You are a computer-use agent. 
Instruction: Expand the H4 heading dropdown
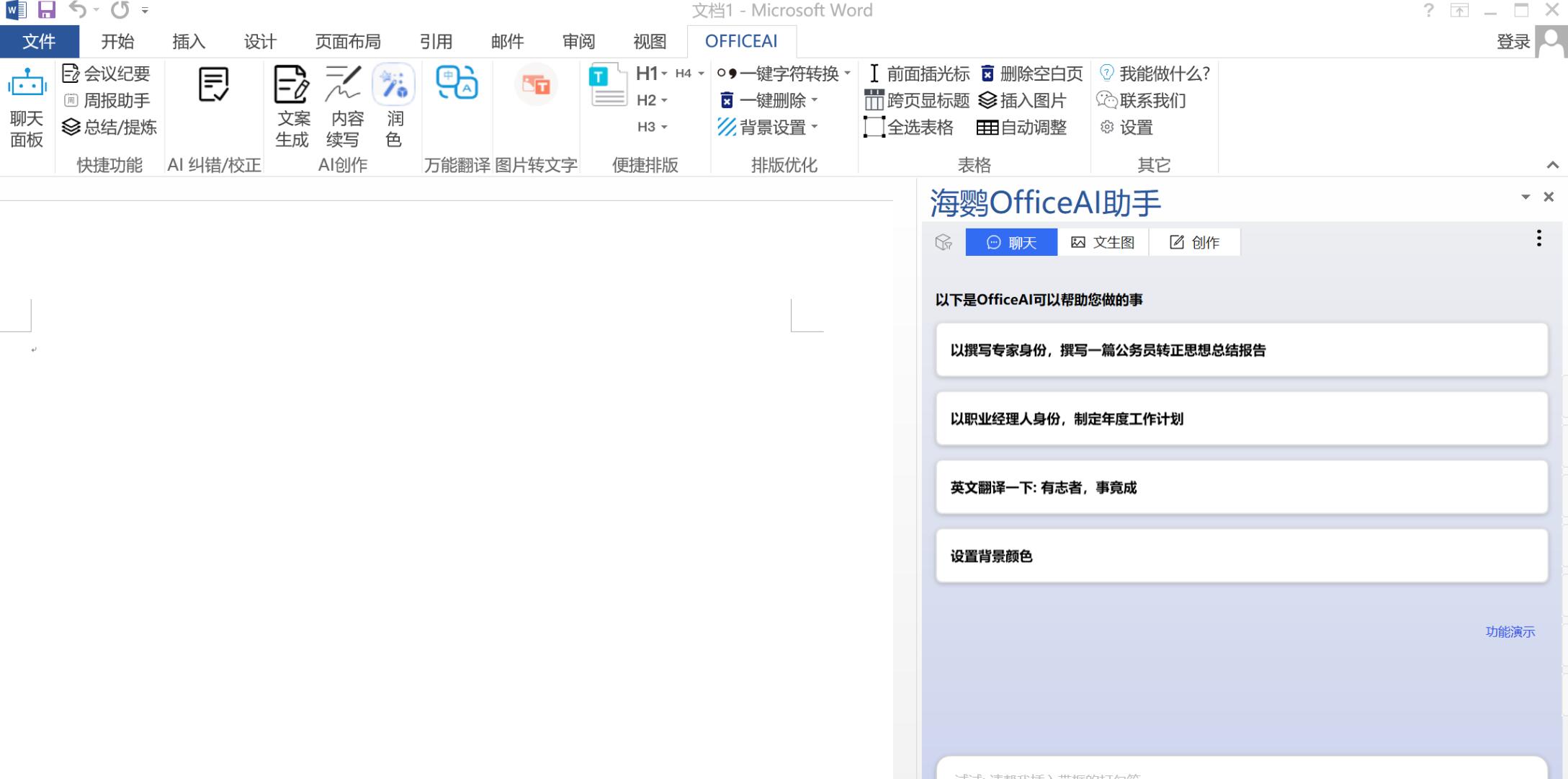click(701, 74)
